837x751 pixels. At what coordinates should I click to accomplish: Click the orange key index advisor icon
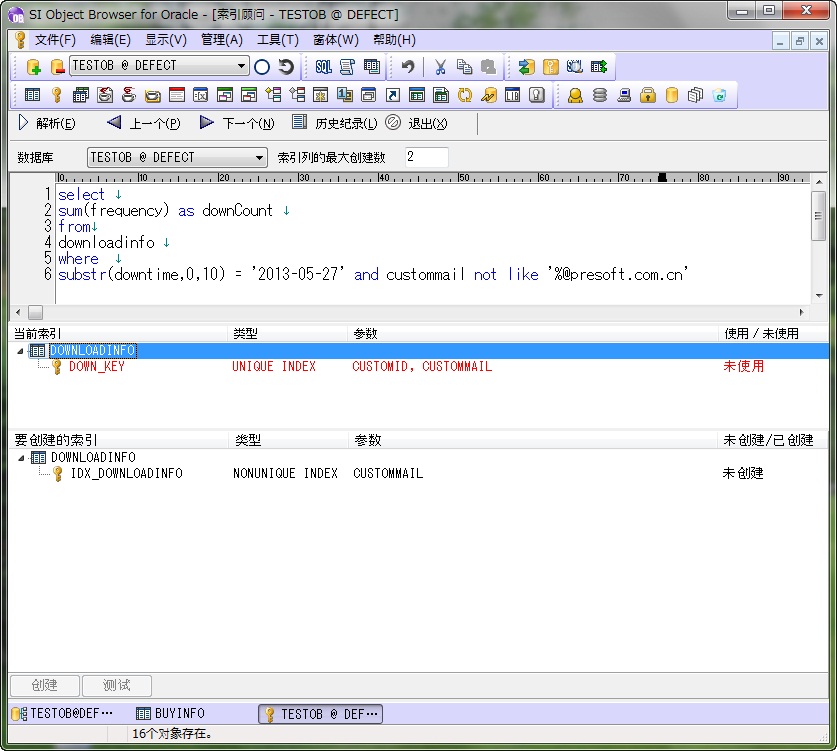pos(550,67)
